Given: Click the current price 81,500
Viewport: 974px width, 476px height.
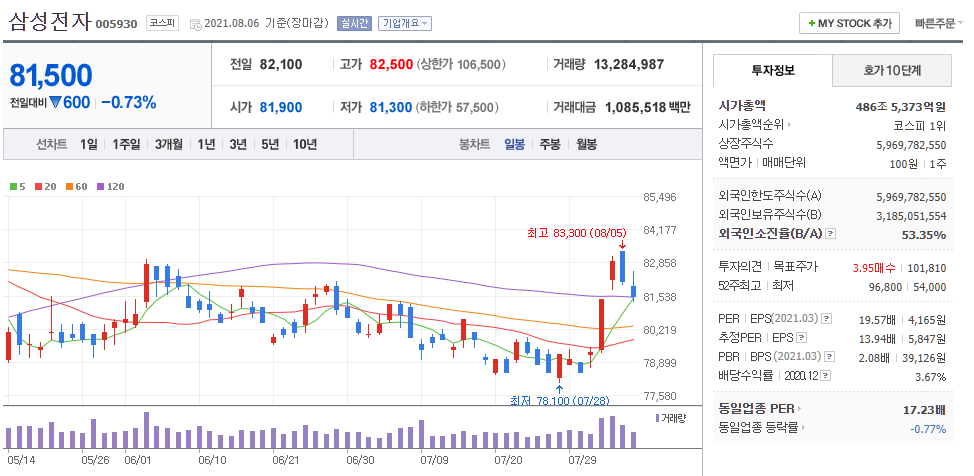Looking at the screenshot, I should pos(51,75).
